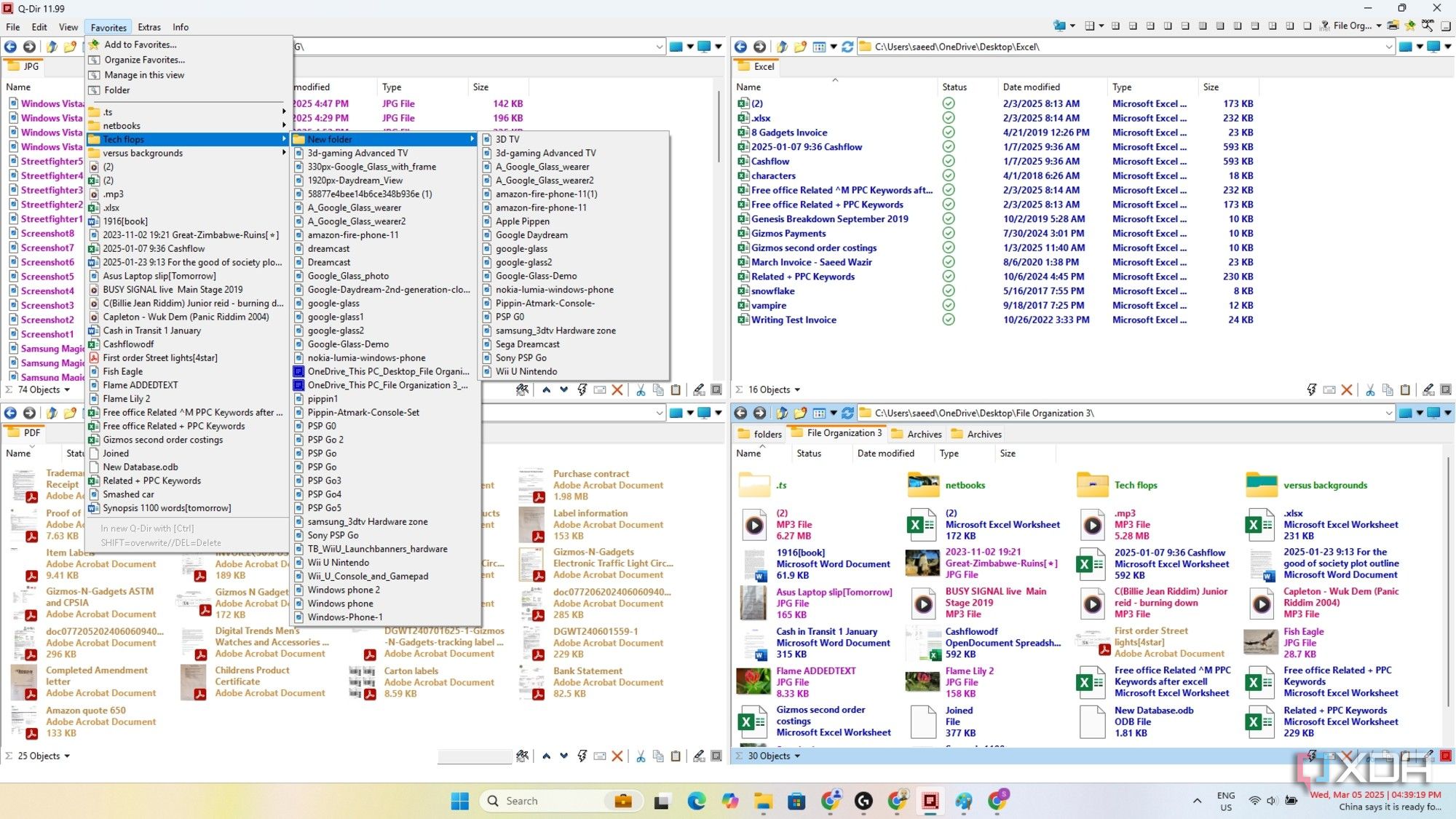Create new folder in Excel pane
Screen dimensions: 1456x819
tap(800, 47)
